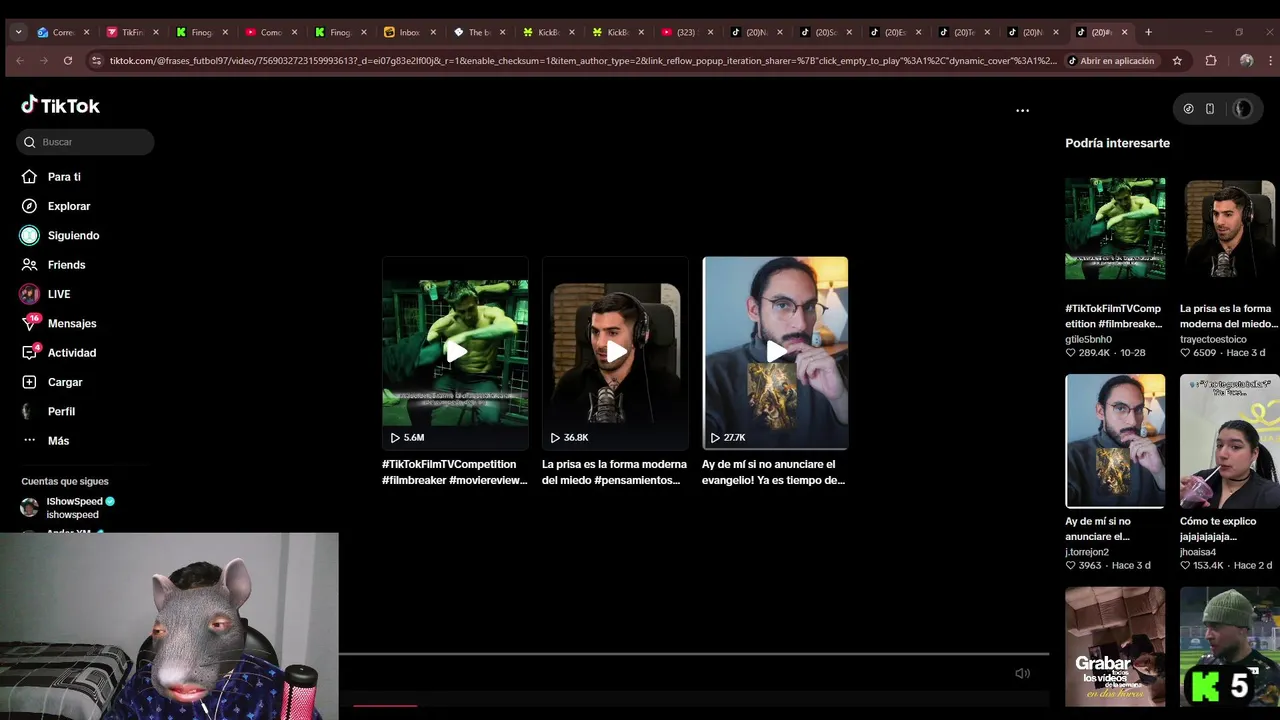Play the 36.8K views video
Screen dimensions: 1280x720
click(x=615, y=353)
